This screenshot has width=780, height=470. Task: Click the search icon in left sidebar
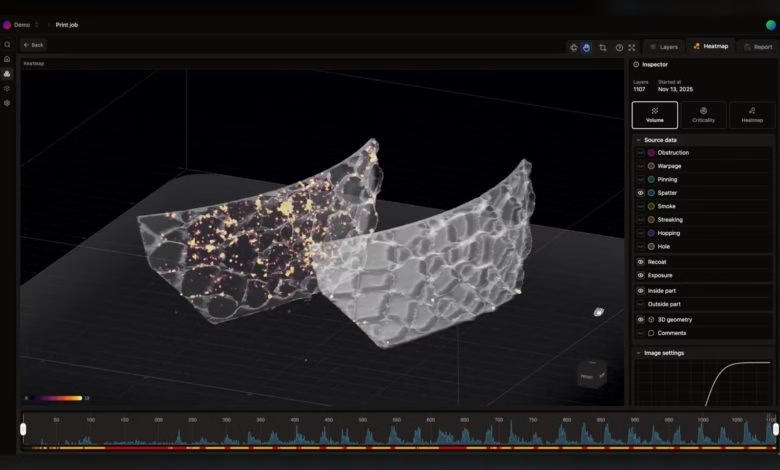click(x=7, y=45)
